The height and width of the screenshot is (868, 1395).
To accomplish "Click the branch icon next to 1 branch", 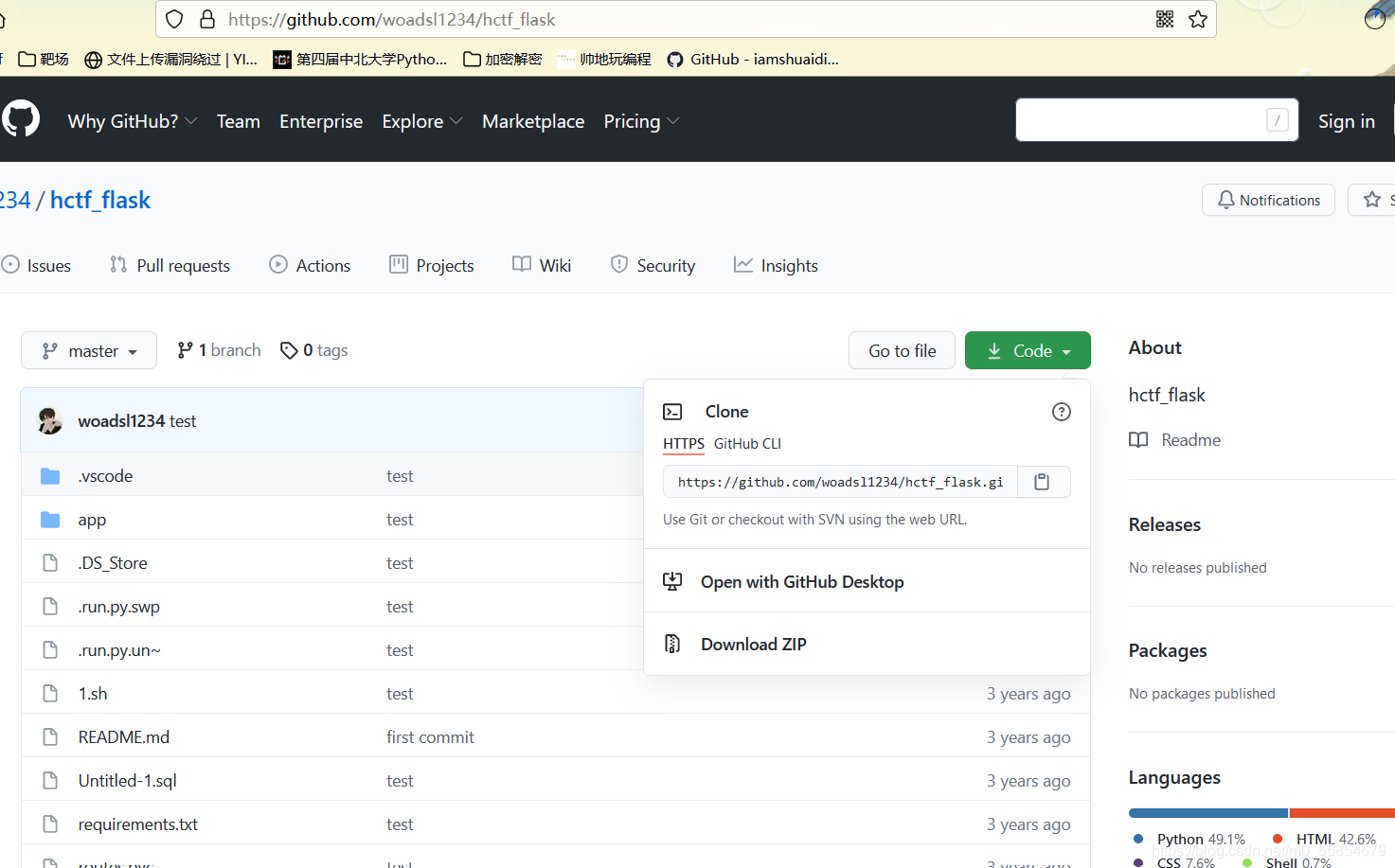I will point(185,350).
